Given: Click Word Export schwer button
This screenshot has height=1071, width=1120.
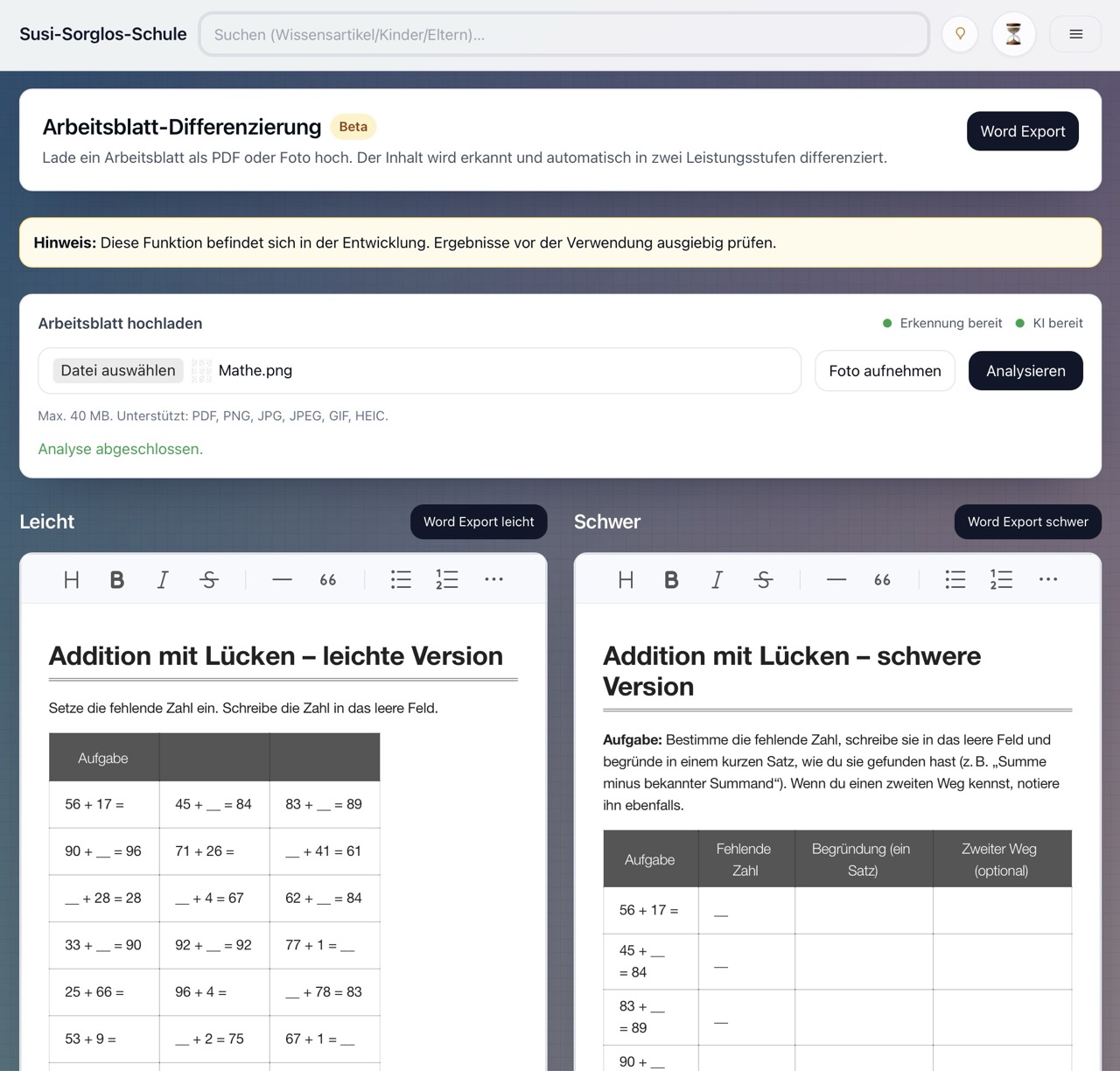Looking at the screenshot, I should [x=1027, y=521].
